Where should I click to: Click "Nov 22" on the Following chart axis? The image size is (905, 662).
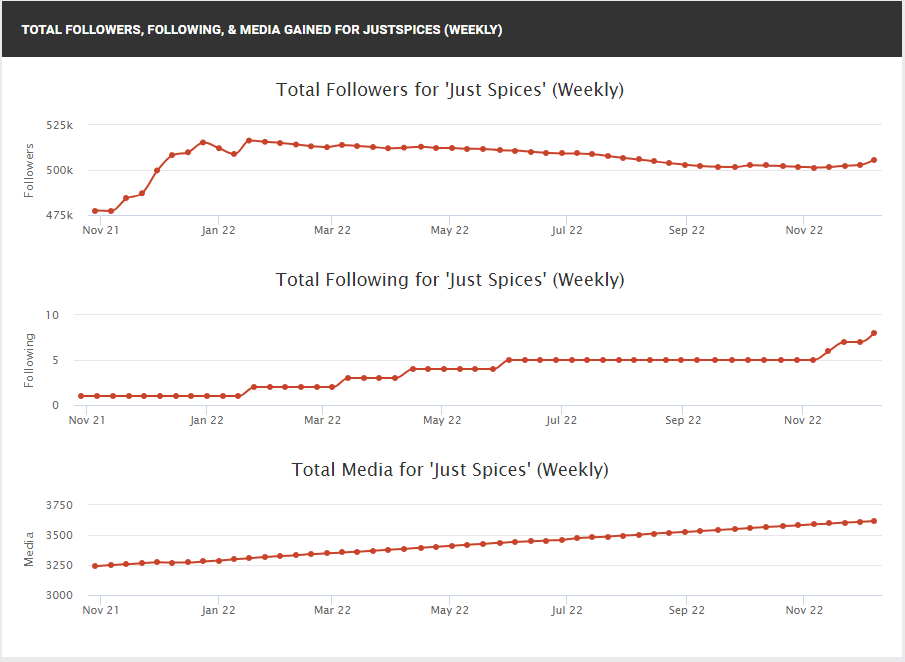pyautogui.click(x=802, y=420)
